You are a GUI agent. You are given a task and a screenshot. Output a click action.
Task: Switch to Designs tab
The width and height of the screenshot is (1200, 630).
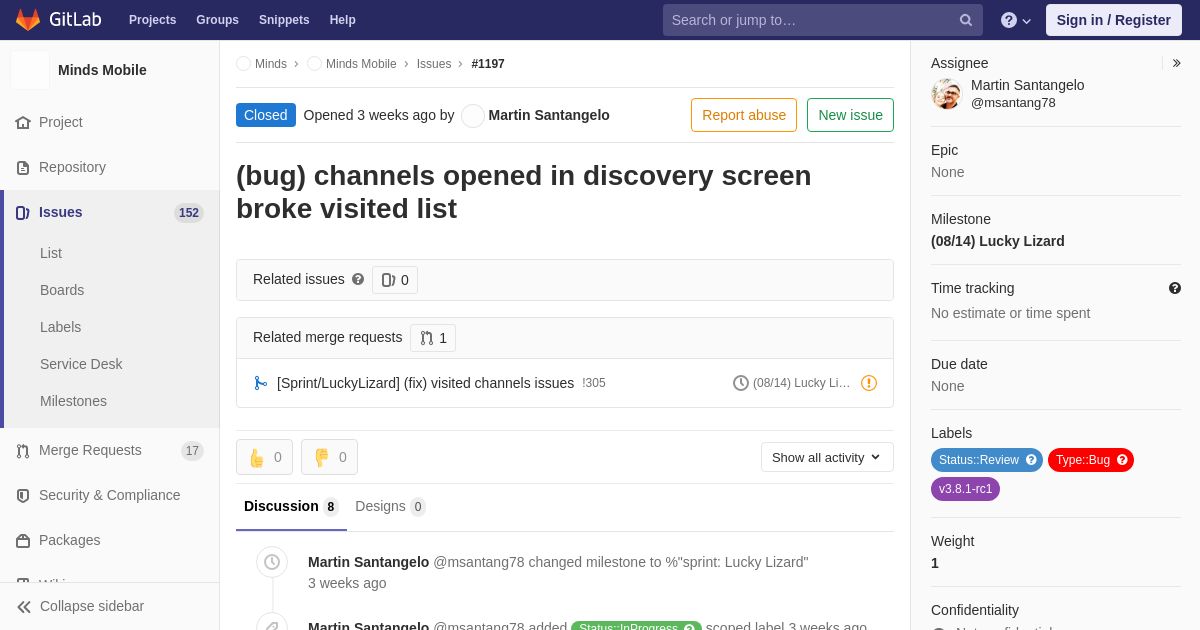[390, 506]
